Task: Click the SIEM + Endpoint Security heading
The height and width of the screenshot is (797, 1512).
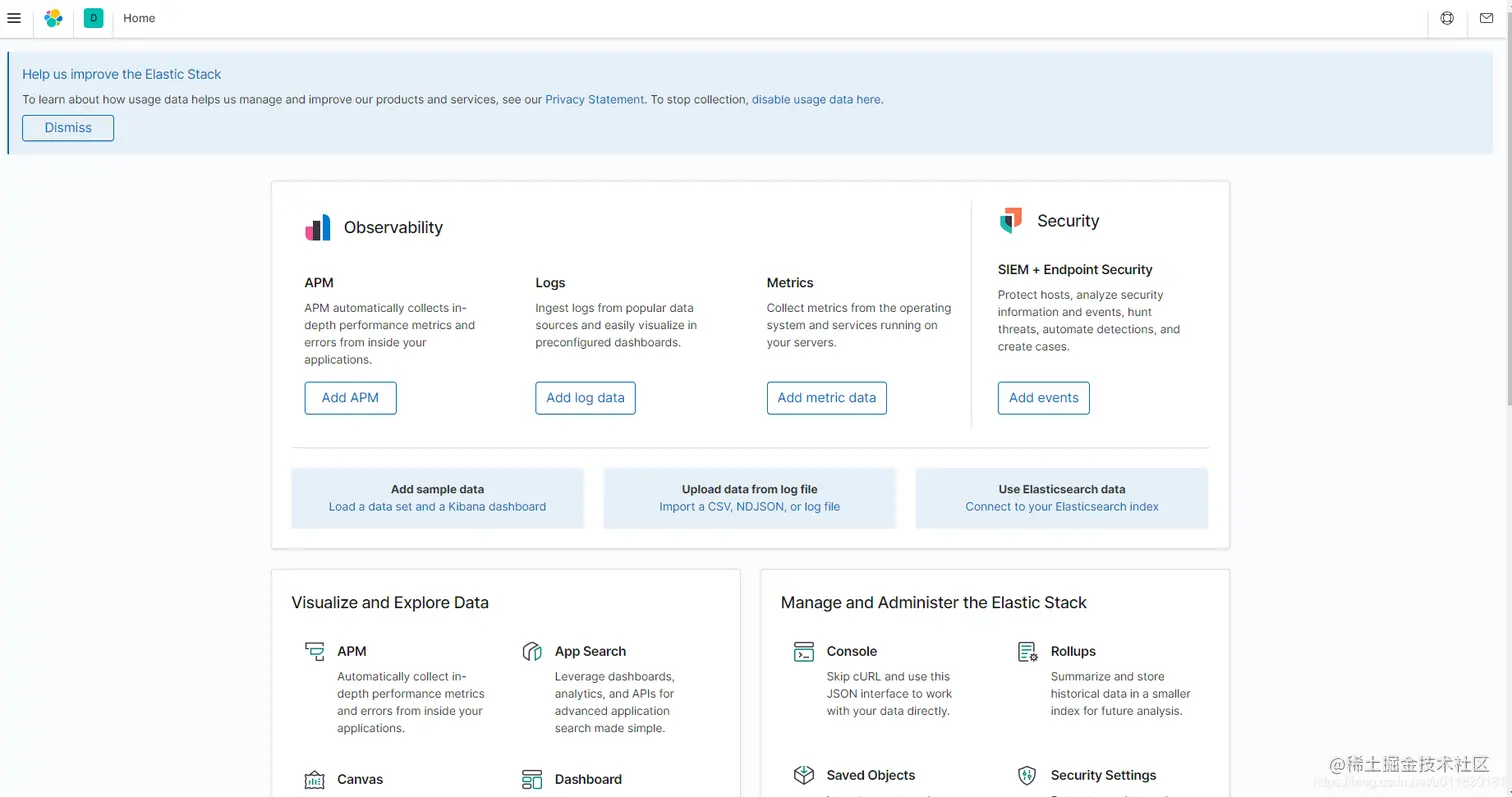Action: (x=1075, y=270)
